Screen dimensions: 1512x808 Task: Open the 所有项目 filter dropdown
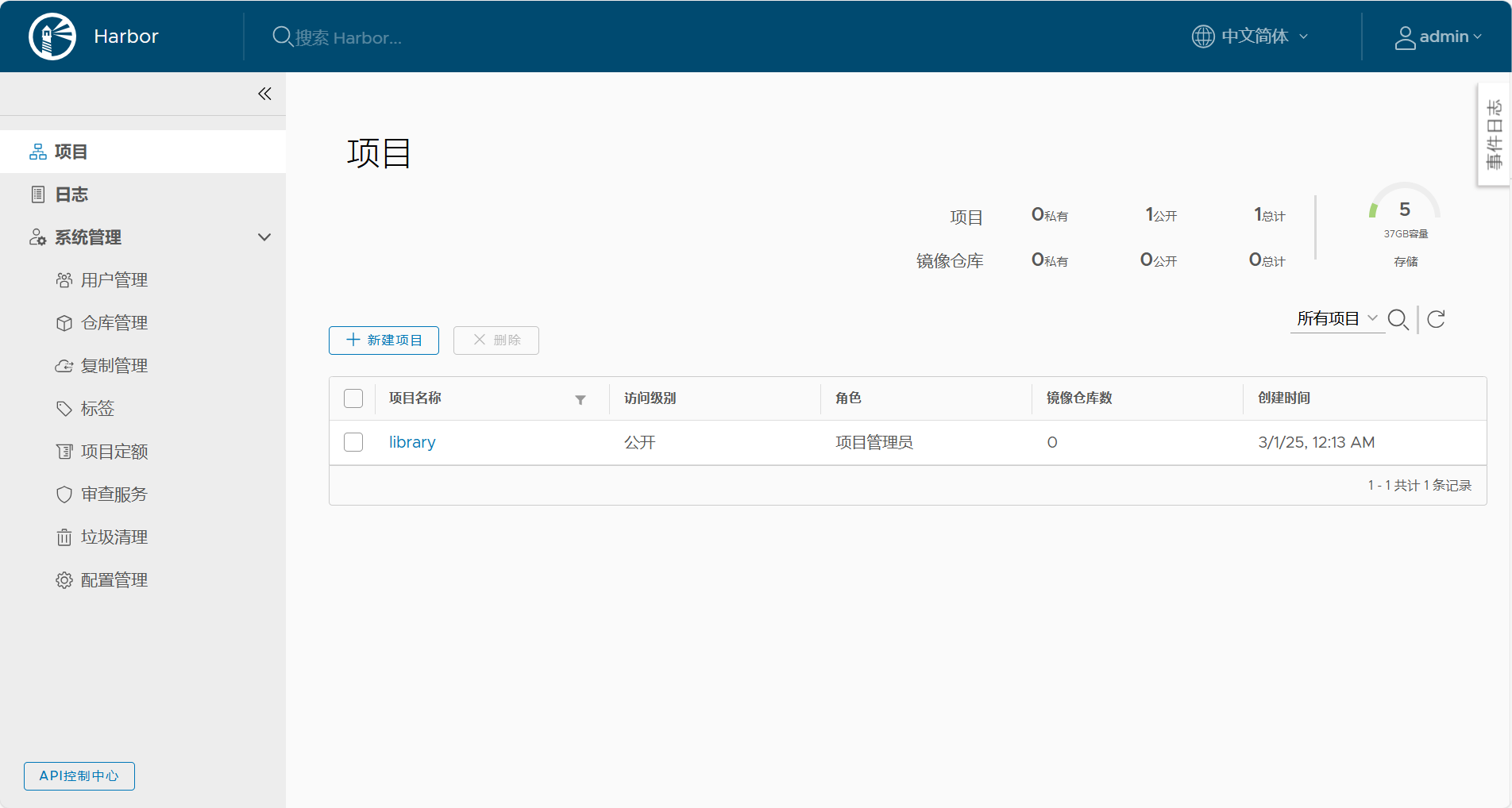tap(1337, 319)
